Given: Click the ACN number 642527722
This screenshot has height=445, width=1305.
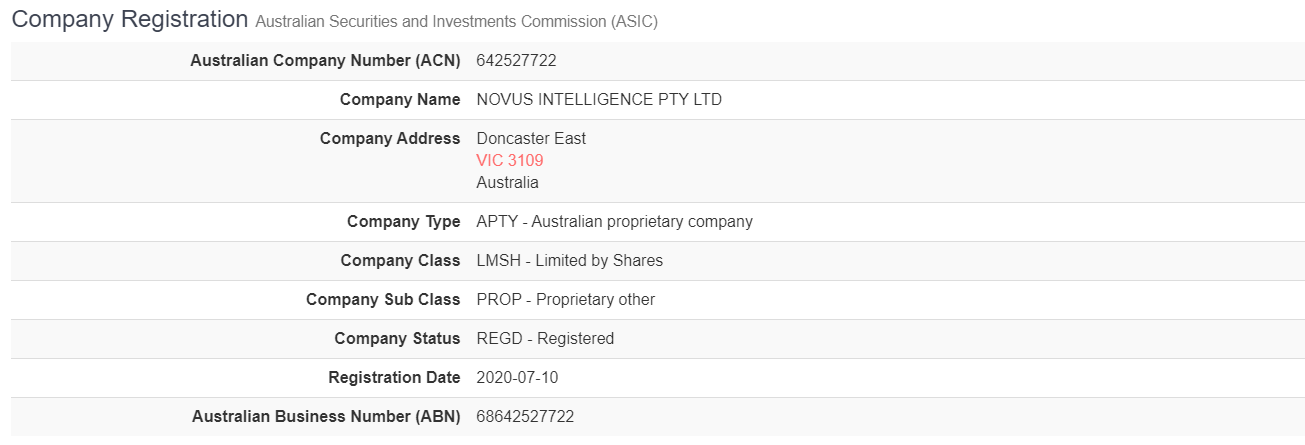Looking at the screenshot, I should [x=516, y=60].
